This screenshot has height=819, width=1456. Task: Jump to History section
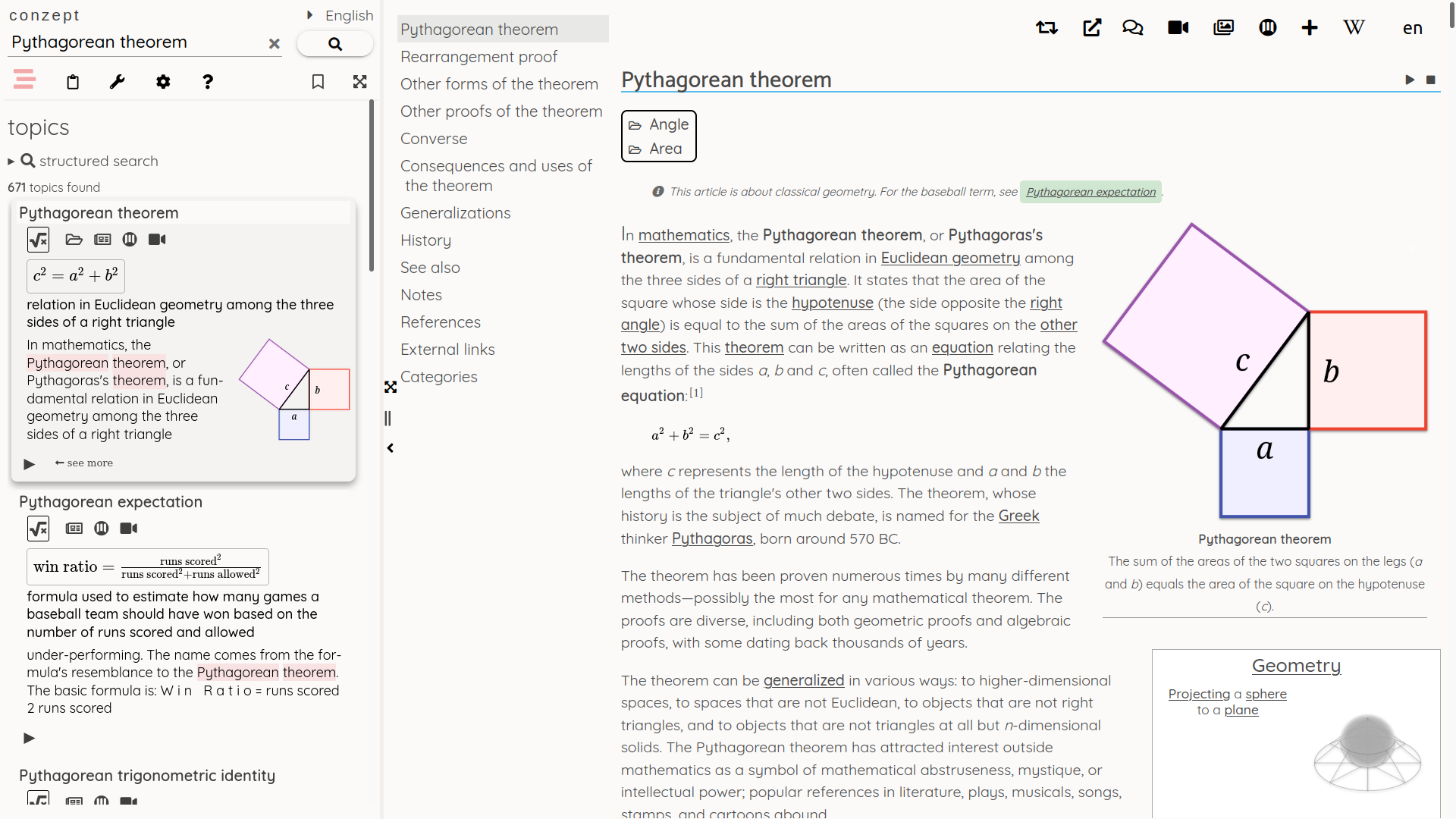tap(425, 240)
